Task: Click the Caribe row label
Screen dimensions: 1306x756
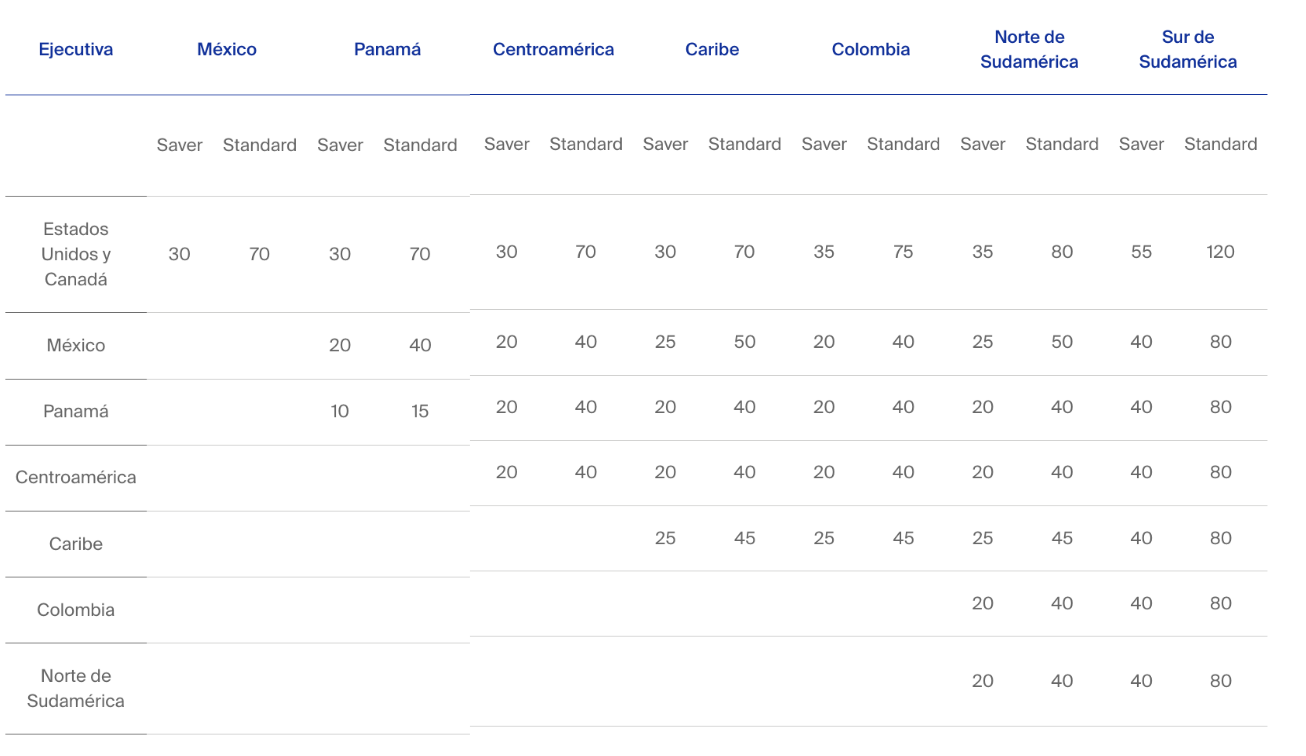Action: click(76, 544)
